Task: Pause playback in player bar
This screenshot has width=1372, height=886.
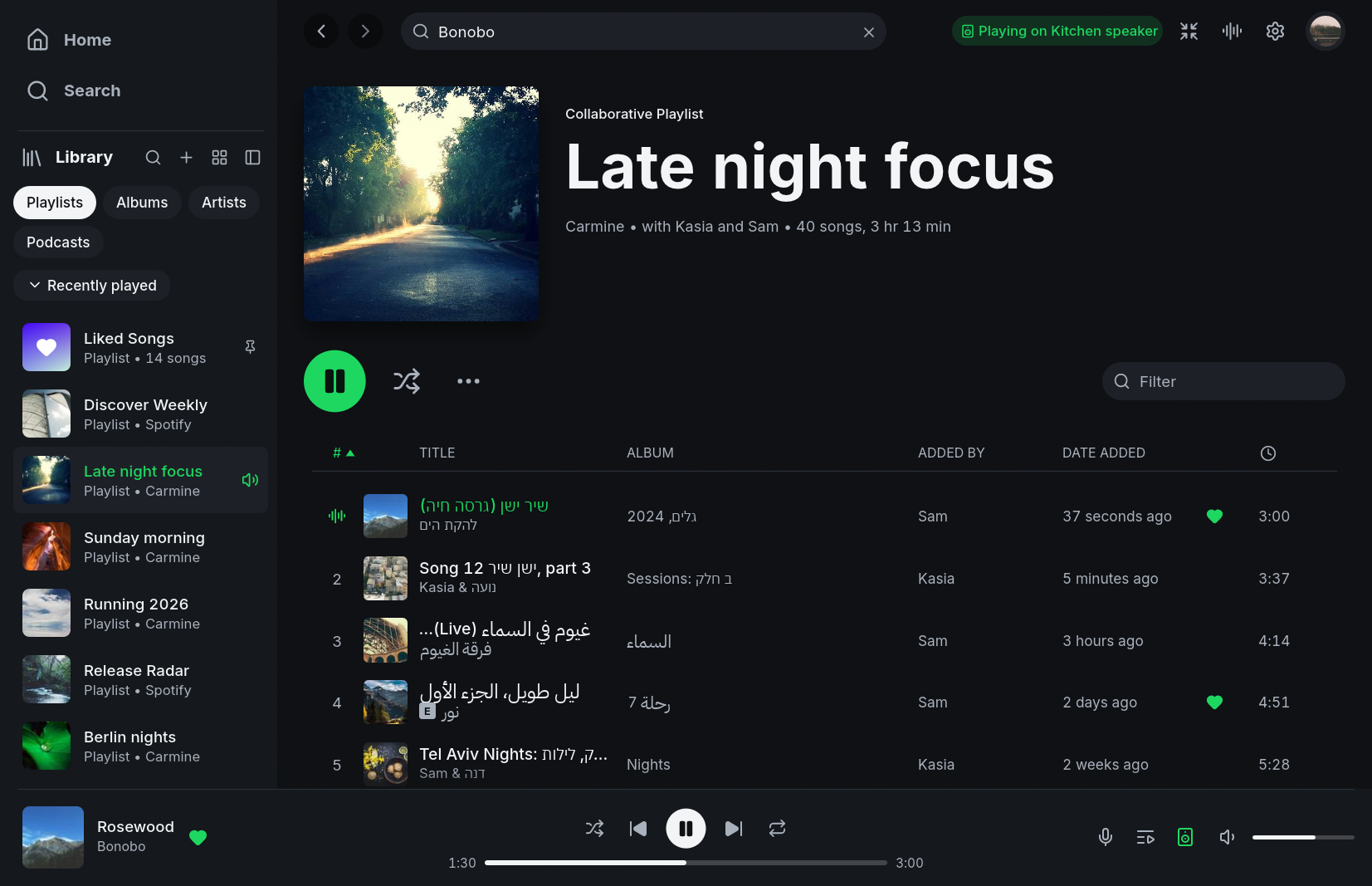Action: [x=686, y=829]
